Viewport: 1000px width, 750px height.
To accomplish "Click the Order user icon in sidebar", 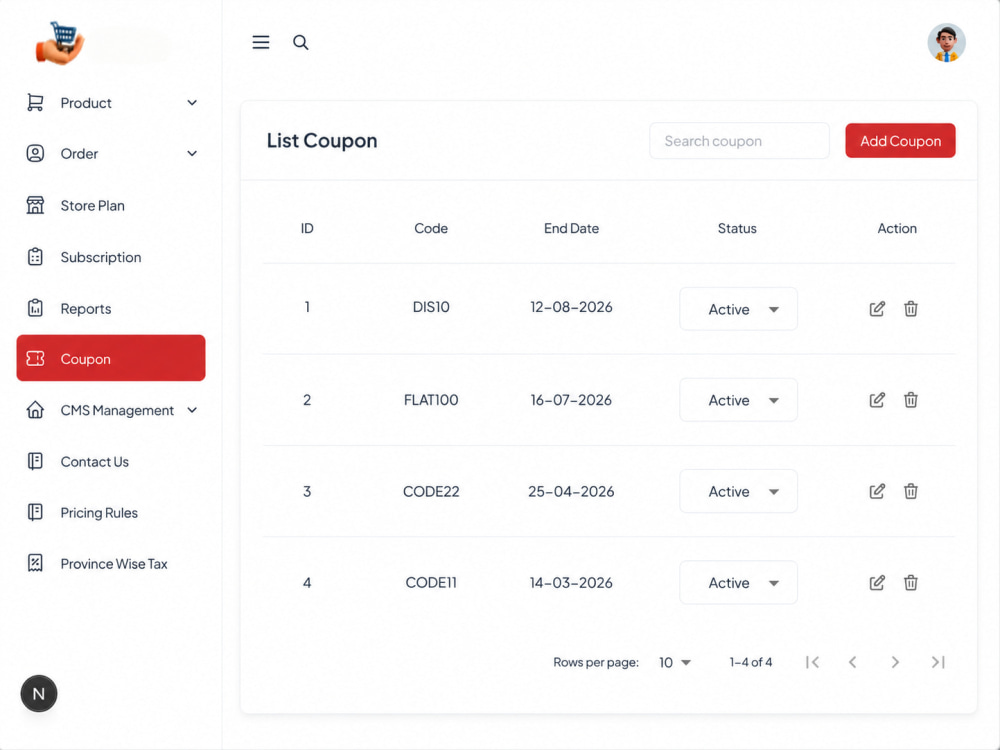I will pyautogui.click(x=35, y=154).
